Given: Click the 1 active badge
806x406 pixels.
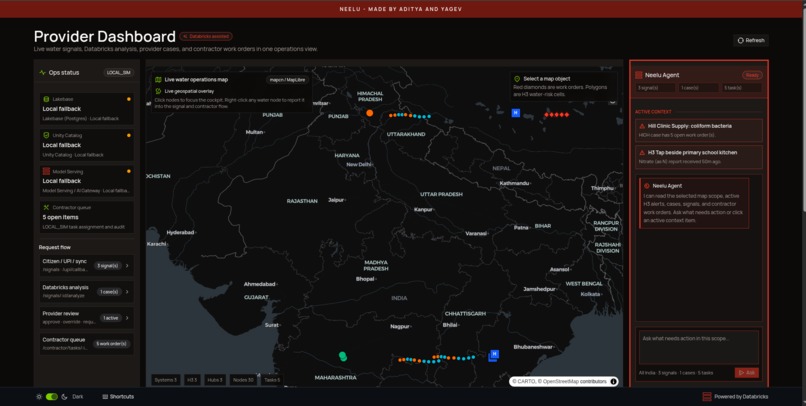Looking at the screenshot, I should [111, 318].
